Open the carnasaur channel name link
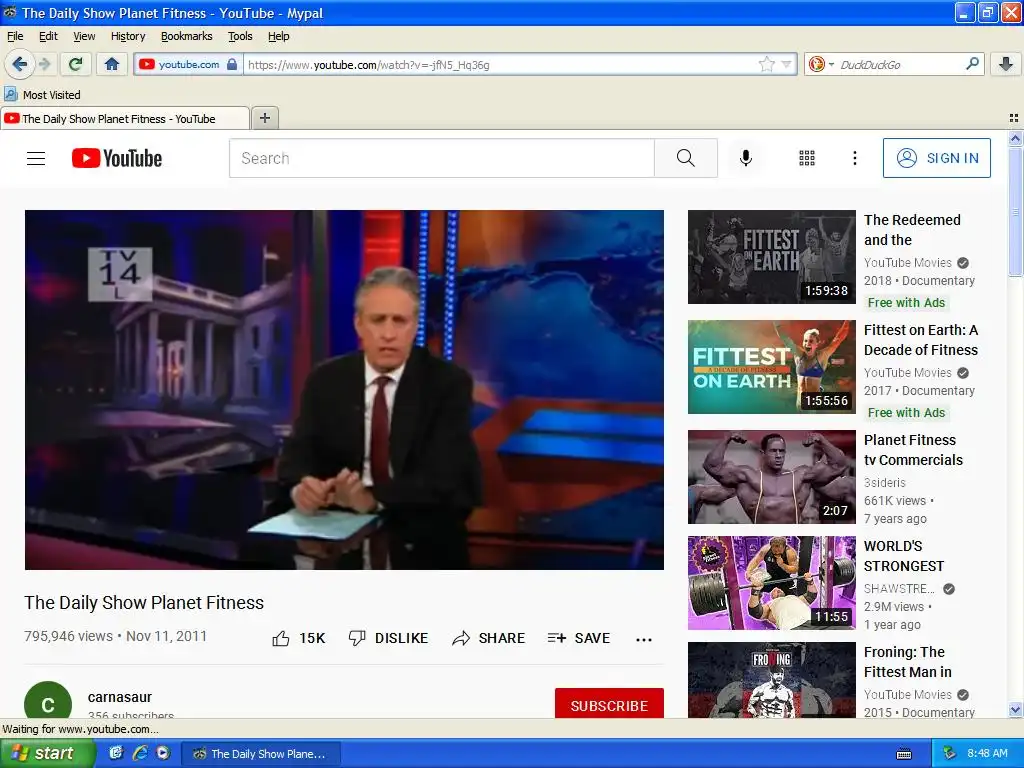 pyautogui.click(x=120, y=697)
